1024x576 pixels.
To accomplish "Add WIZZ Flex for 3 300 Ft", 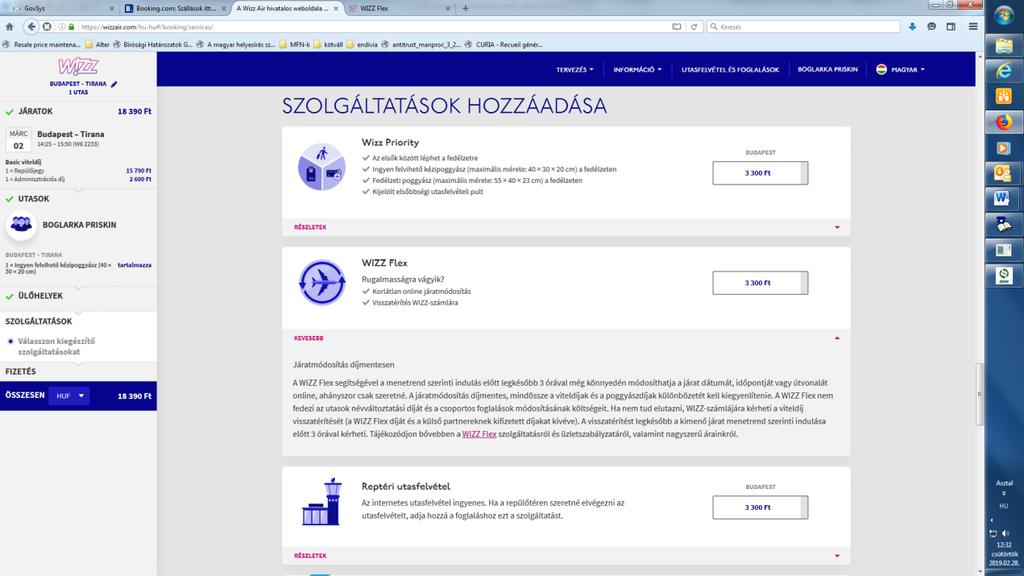I will tap(760, 283).
